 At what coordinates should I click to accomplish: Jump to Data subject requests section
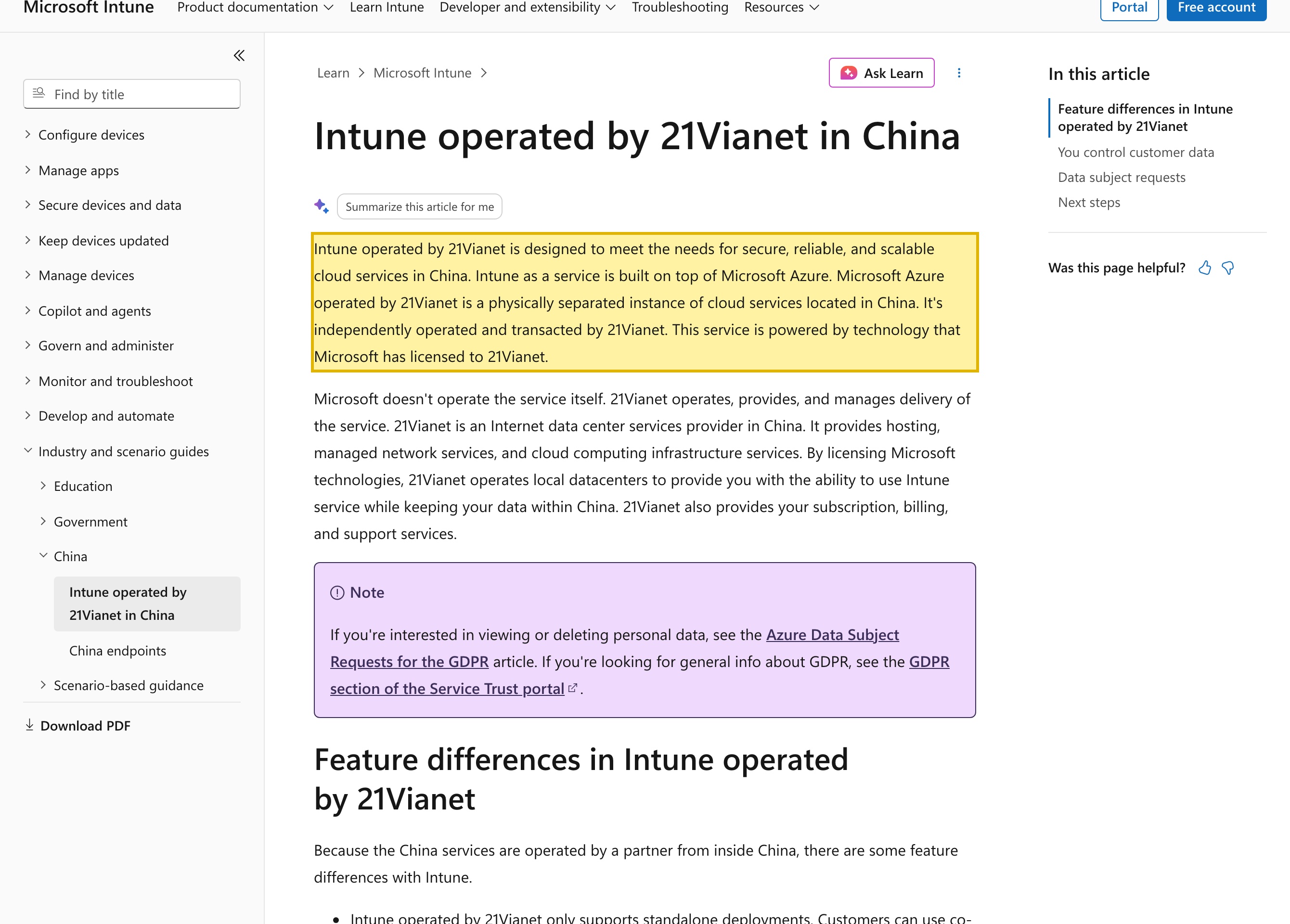[x=1122, y=178]
